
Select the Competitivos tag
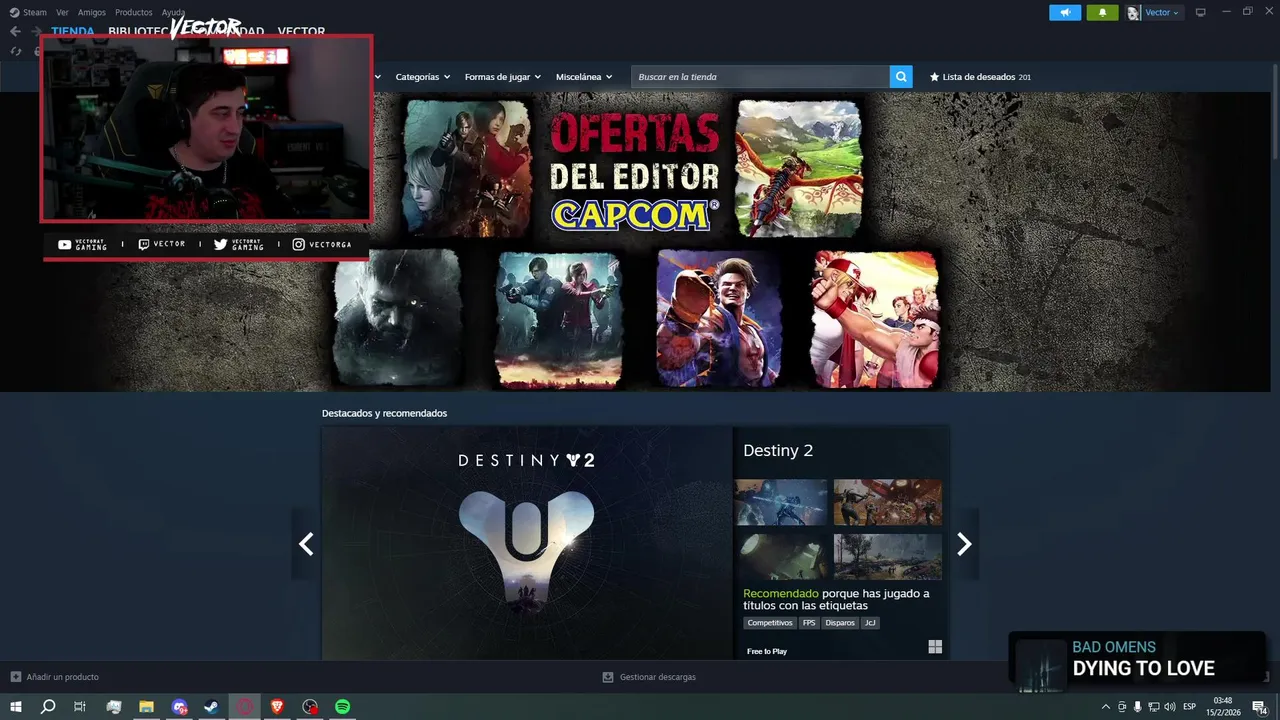[x=770, y=623]
